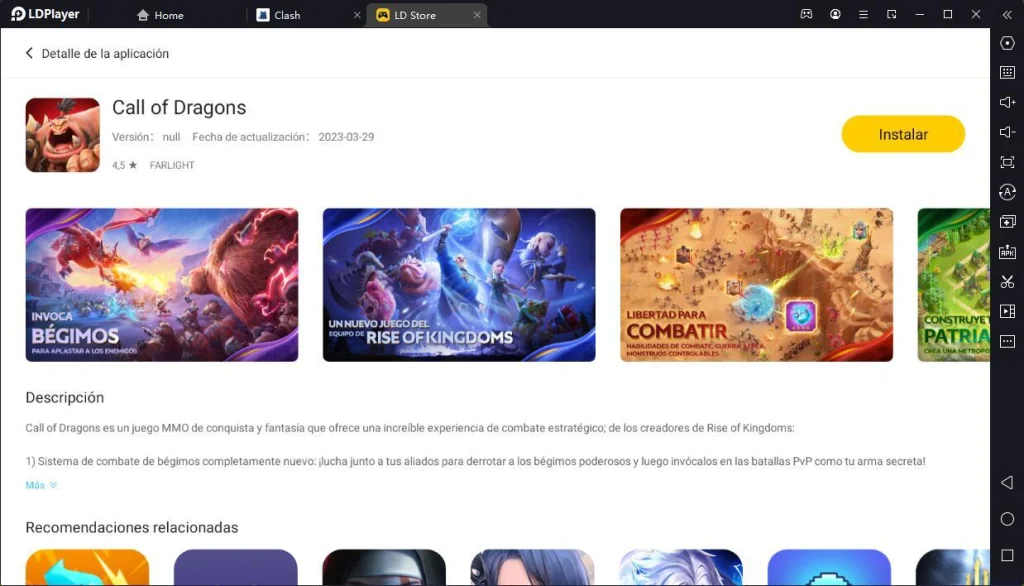1024x586 pixels.
Task: Open the Home tab
Action: pos(160,15)
